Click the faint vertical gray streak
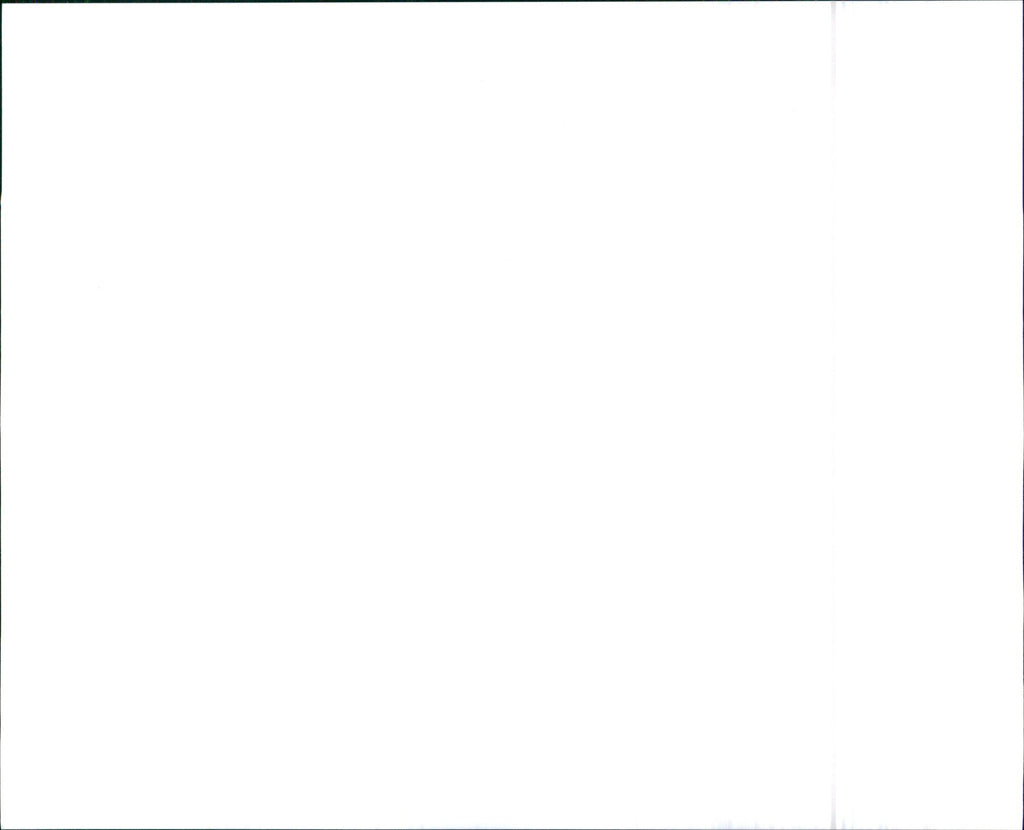Screen dimensions: 1024x830 pyautogui.click(x=833, y=415)
